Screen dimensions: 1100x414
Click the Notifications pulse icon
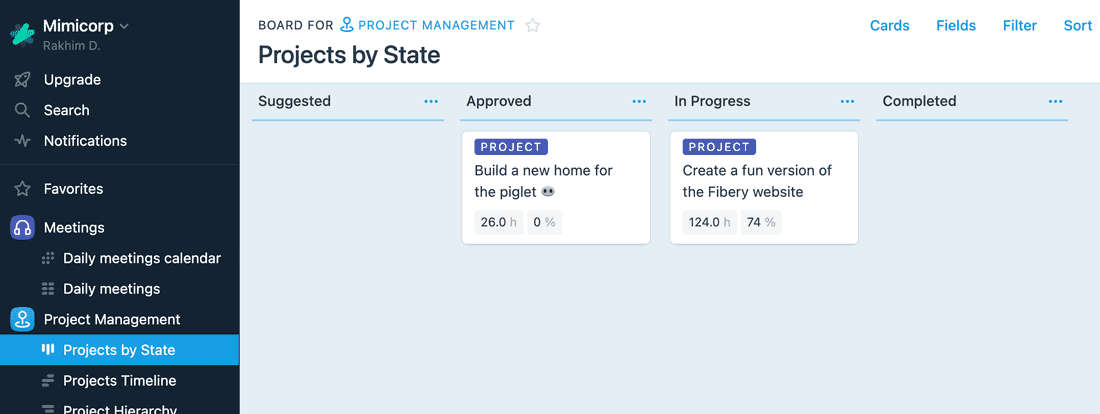click(22, 141)
